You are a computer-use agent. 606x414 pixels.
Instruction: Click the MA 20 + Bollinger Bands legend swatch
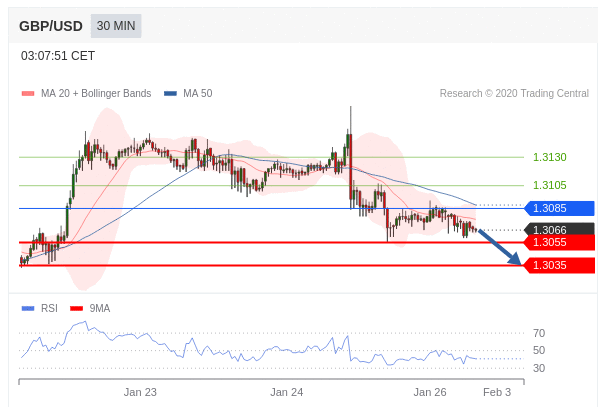(28, 94)
